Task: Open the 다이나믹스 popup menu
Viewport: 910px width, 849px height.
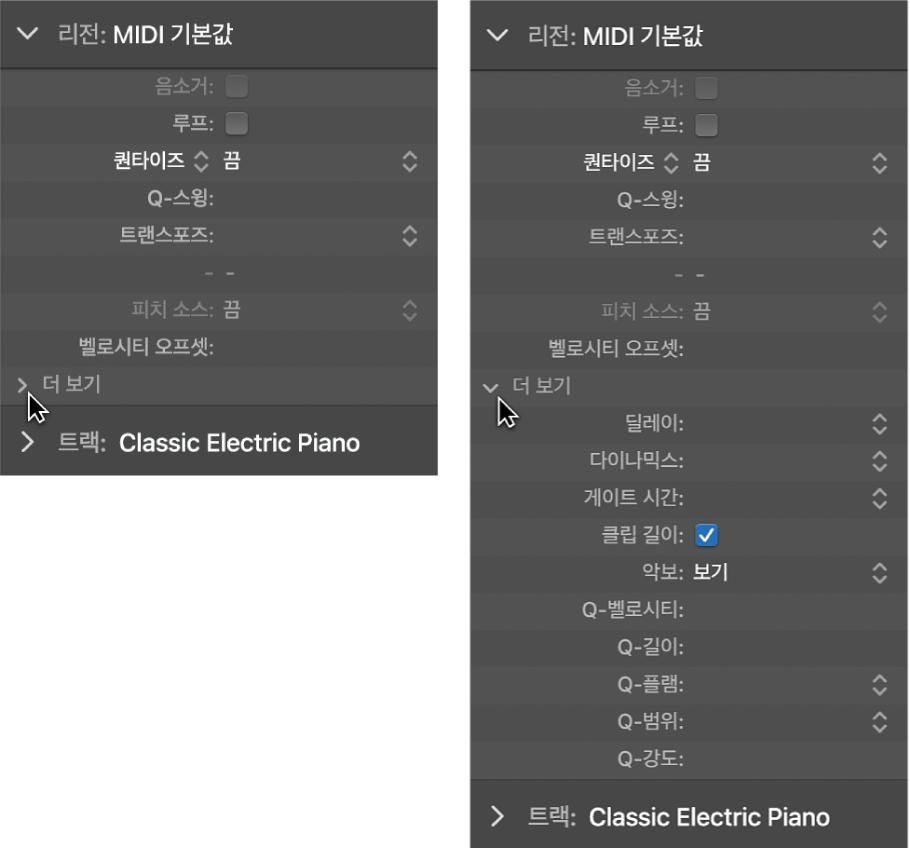Action: [879, 461]
